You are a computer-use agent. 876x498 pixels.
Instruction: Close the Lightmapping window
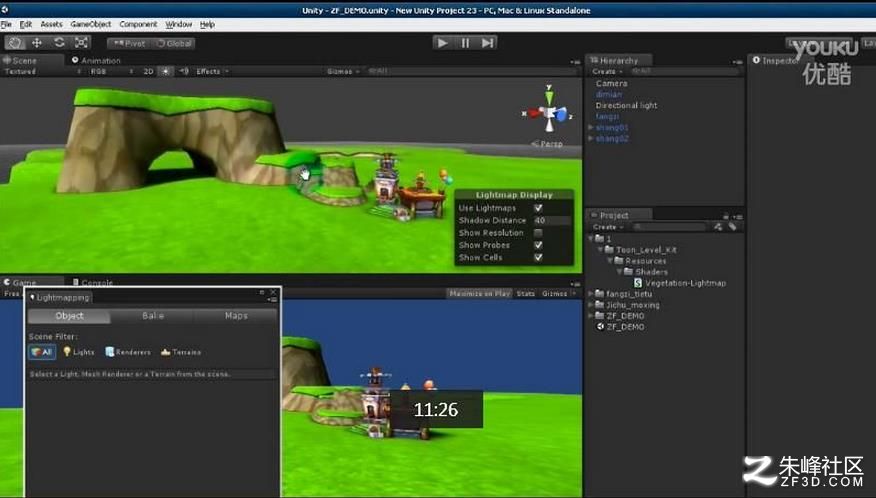click(x=273, y=292)
